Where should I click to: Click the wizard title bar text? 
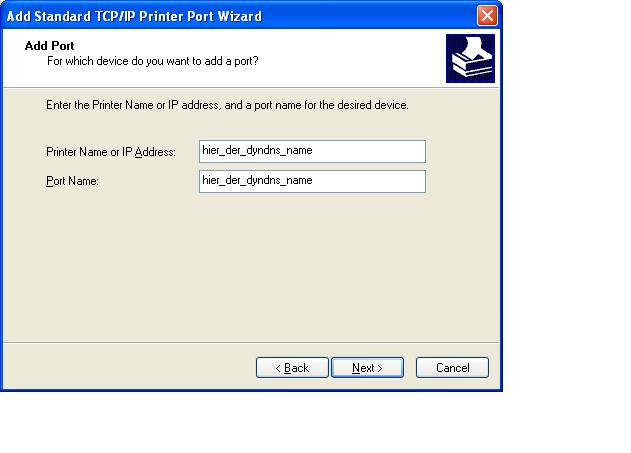135,16
